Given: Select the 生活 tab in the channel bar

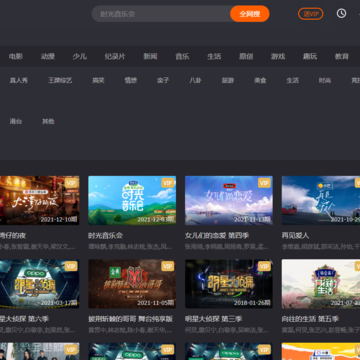Looking at the screenshot, I should (x=214, y=56).
